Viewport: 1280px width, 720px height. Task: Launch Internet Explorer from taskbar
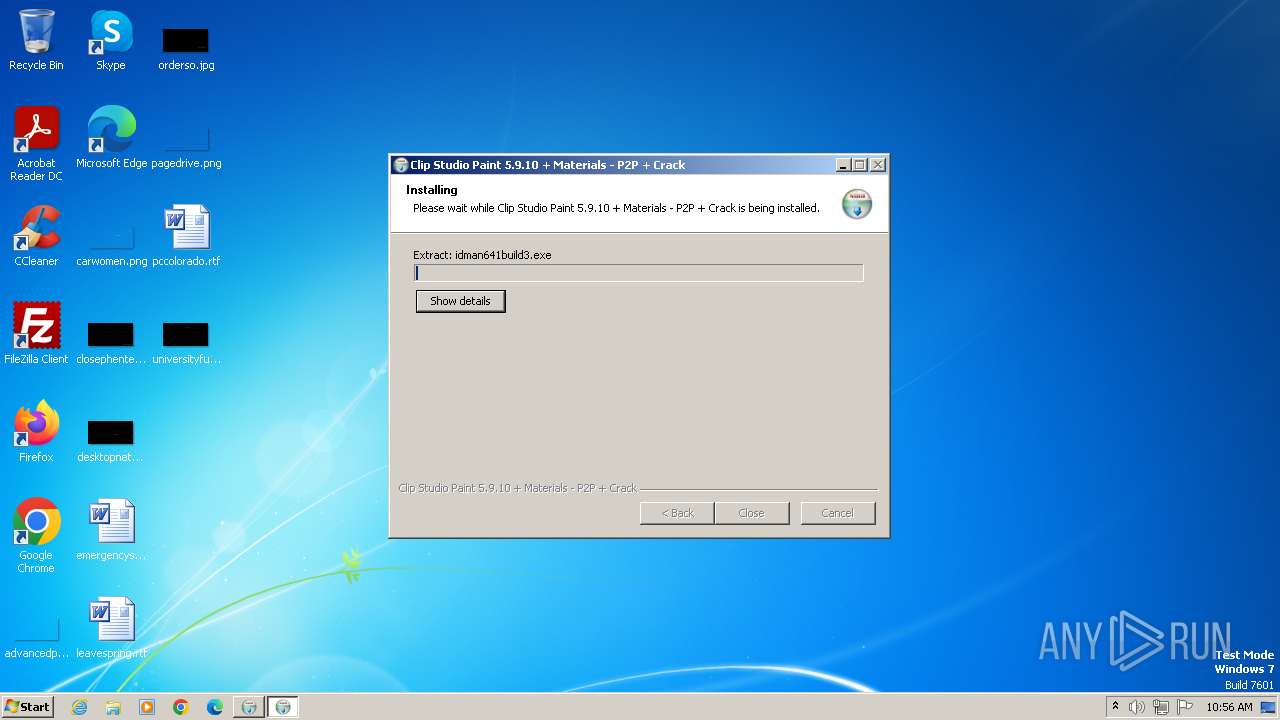(x=79, y=707)
